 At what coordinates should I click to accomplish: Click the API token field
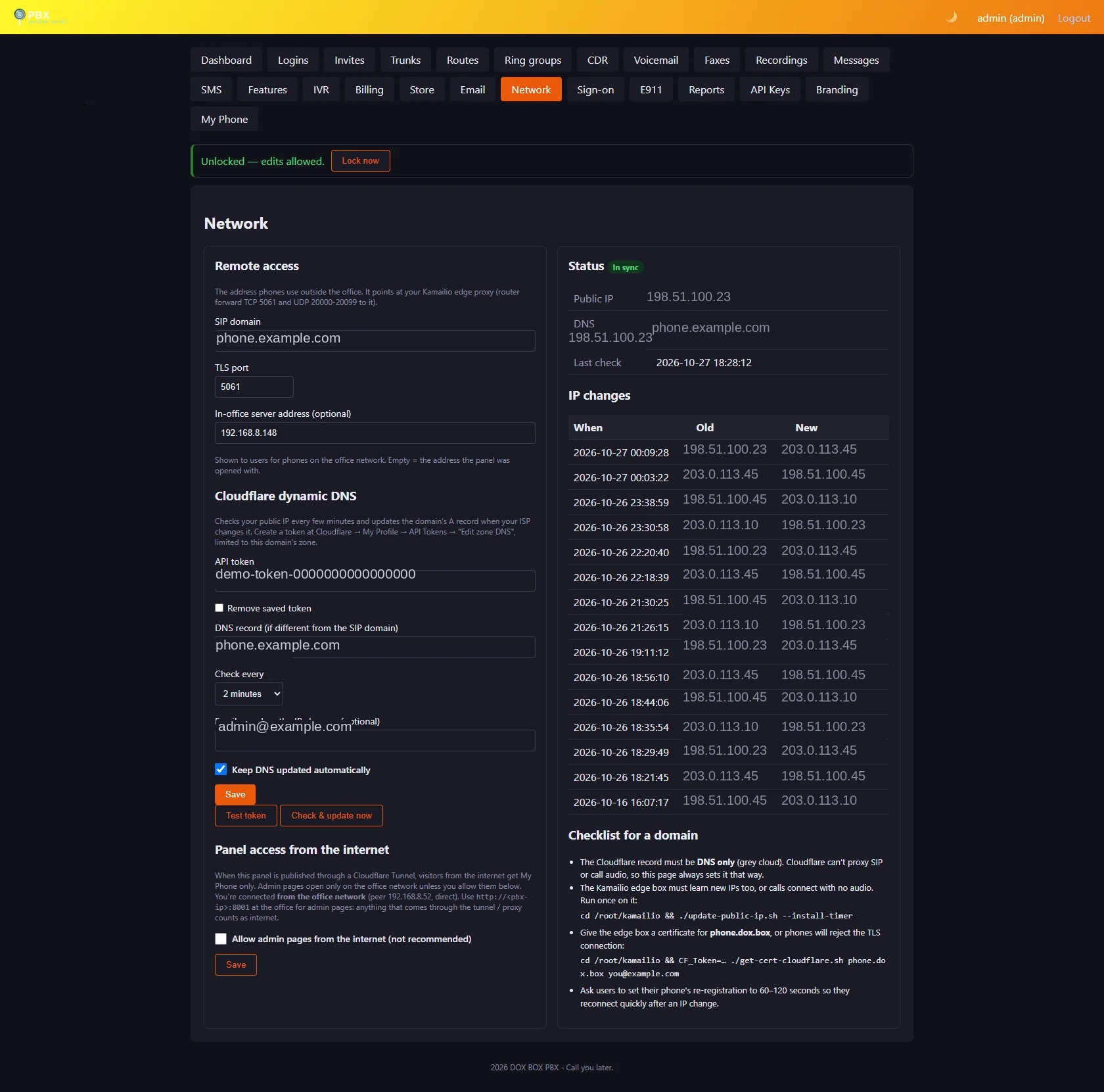click(x=375, y=581)
